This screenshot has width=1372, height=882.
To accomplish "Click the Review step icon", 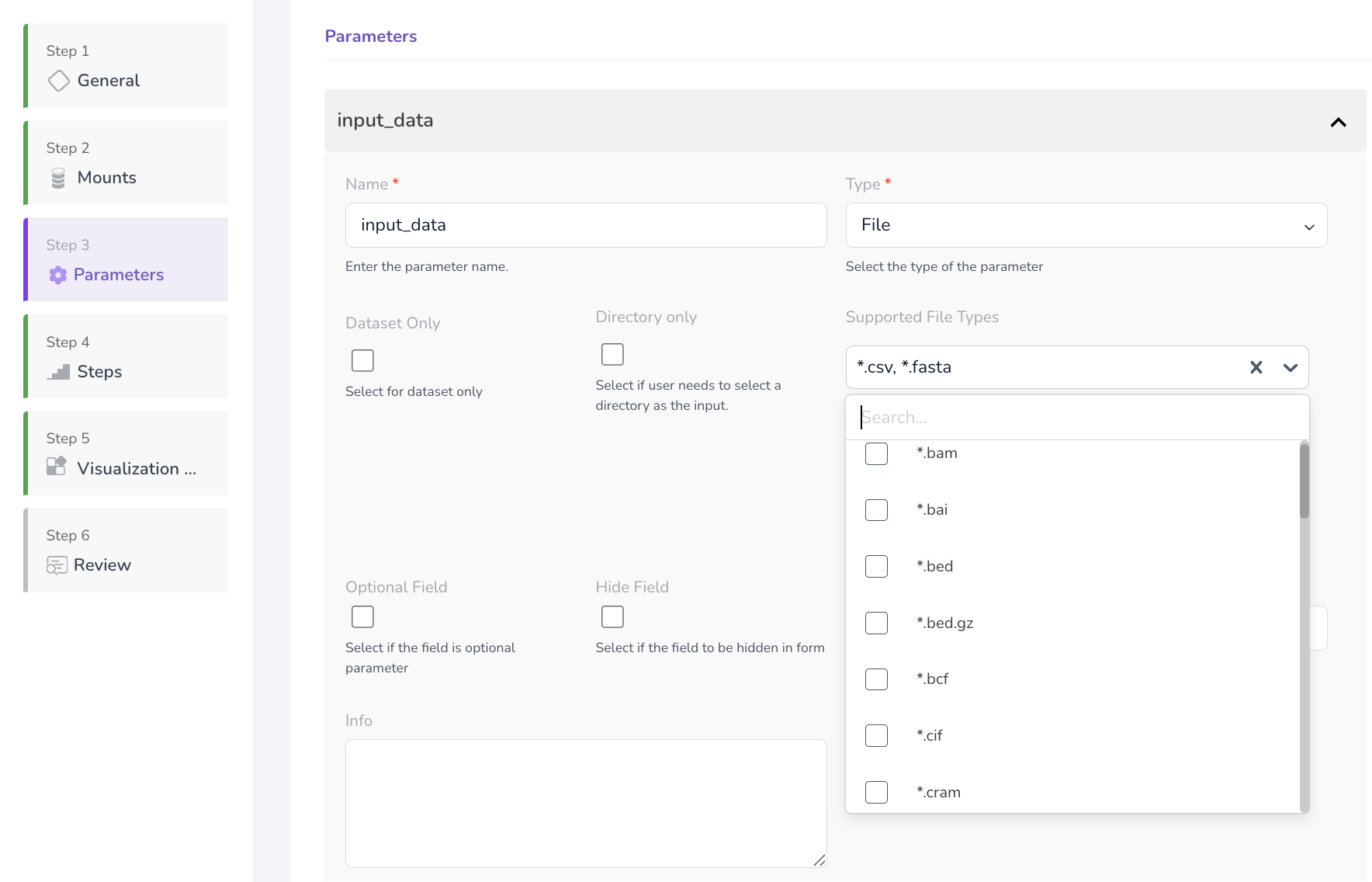I will (57, 565).
